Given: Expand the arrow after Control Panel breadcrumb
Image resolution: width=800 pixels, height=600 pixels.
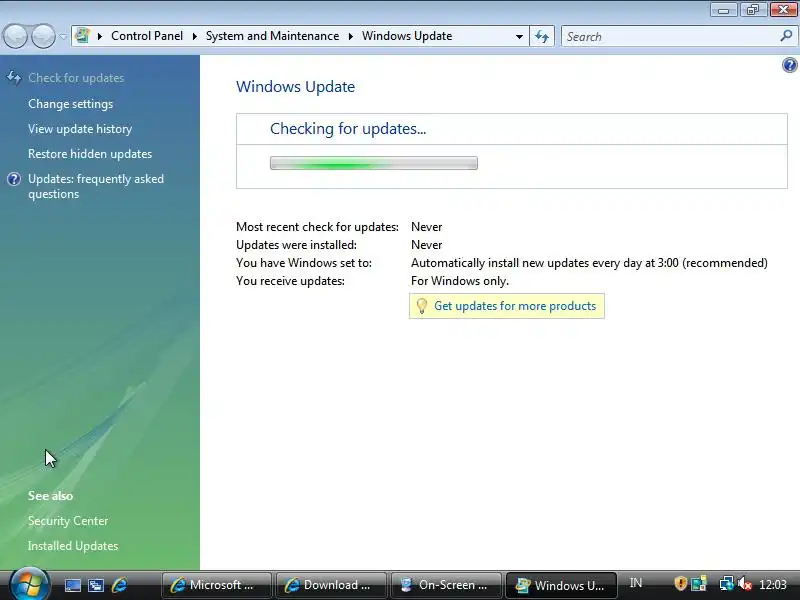Looking at the screenshot, I should (194, 36).
